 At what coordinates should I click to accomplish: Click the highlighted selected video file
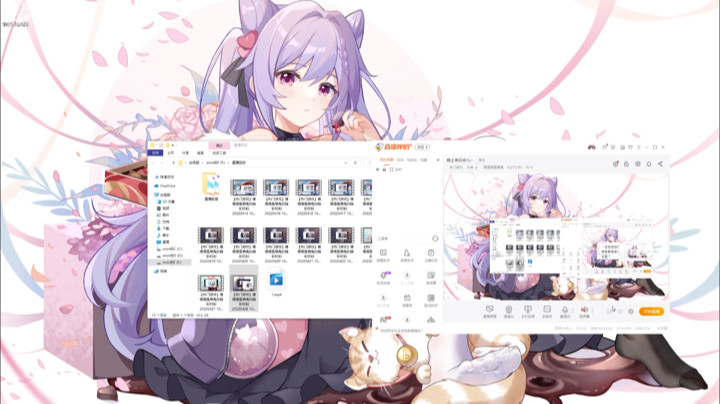coord(243,289)
